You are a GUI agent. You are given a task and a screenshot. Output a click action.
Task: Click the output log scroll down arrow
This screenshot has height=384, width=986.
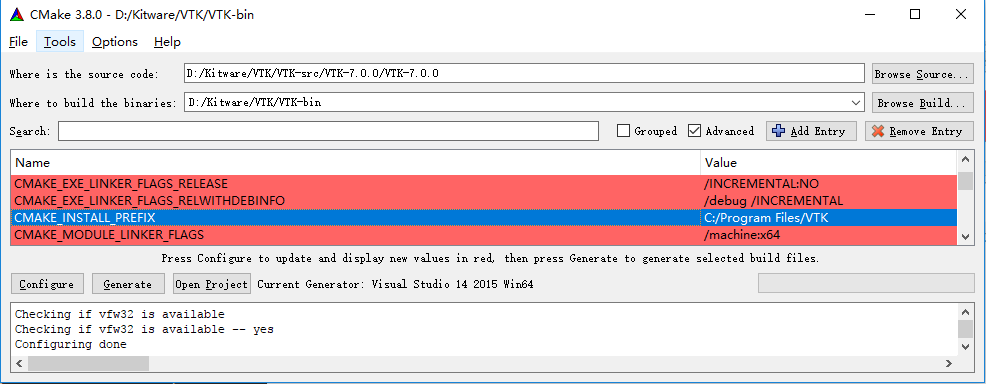[965, 346]
